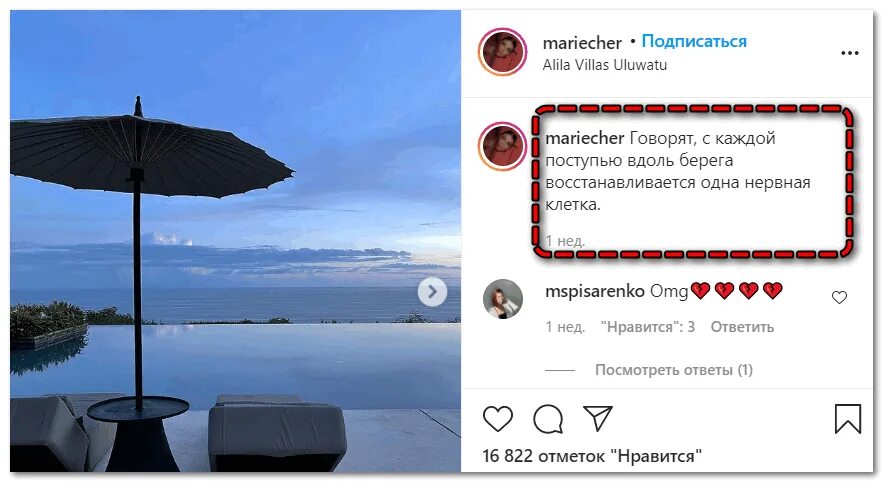Screen dimensions: 884x483
Task: Open the three-dots more options menu
Action: coord(850,53)
